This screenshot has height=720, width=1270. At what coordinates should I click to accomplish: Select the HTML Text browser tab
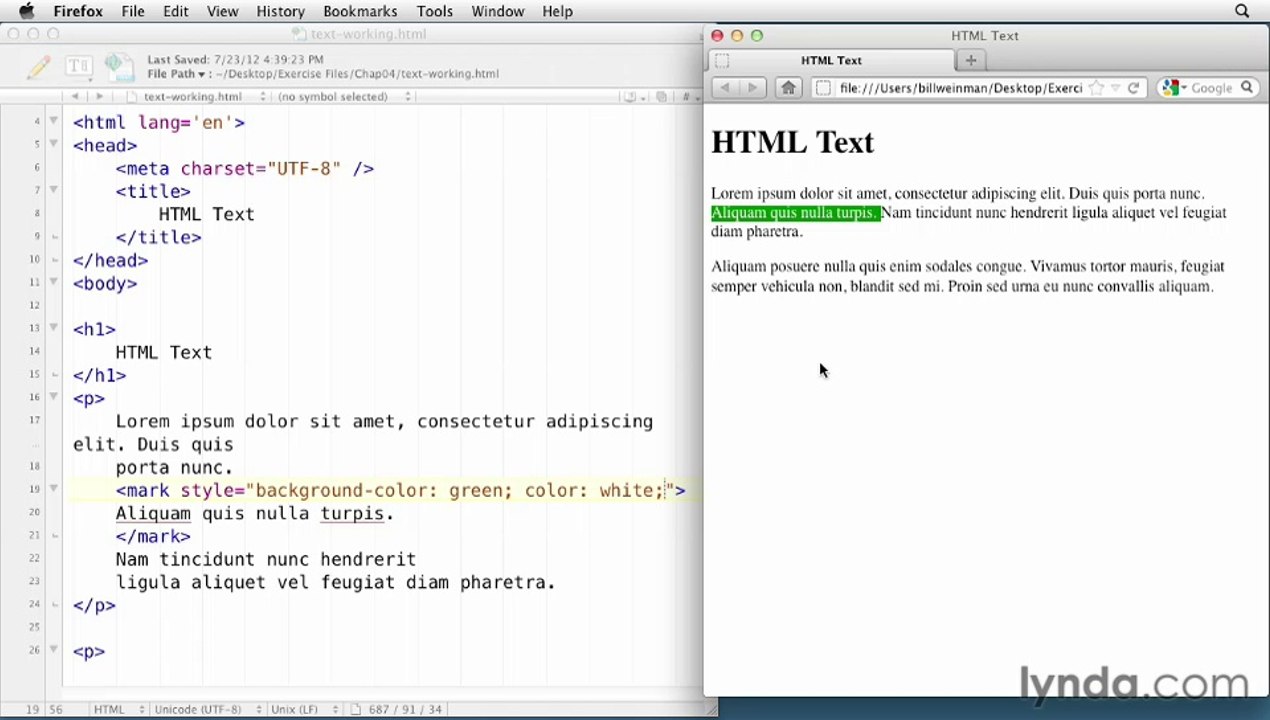point(831,60)
